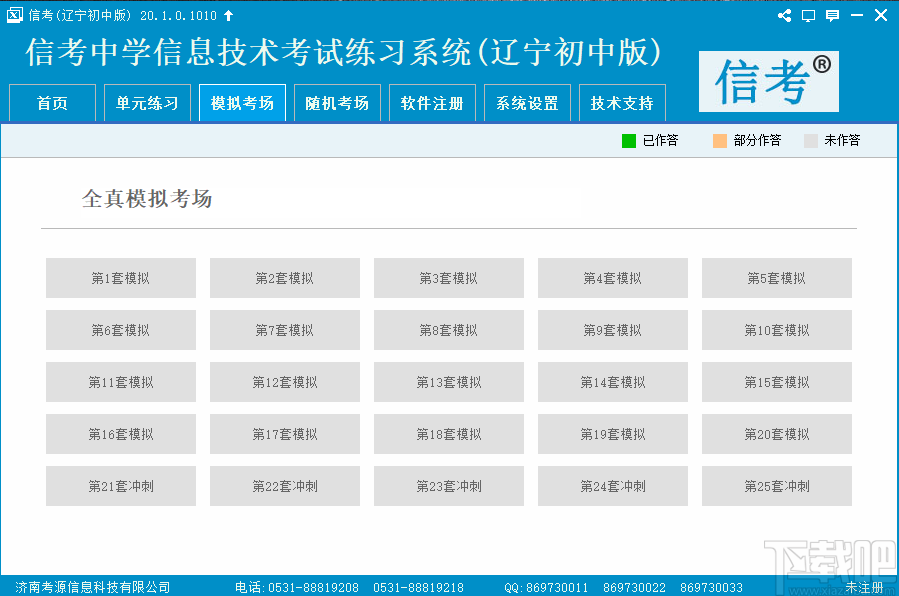The width and height of the screenshot is (899, 596).
Task: Start 第1套模拟 practice exam
Action: 120,278
